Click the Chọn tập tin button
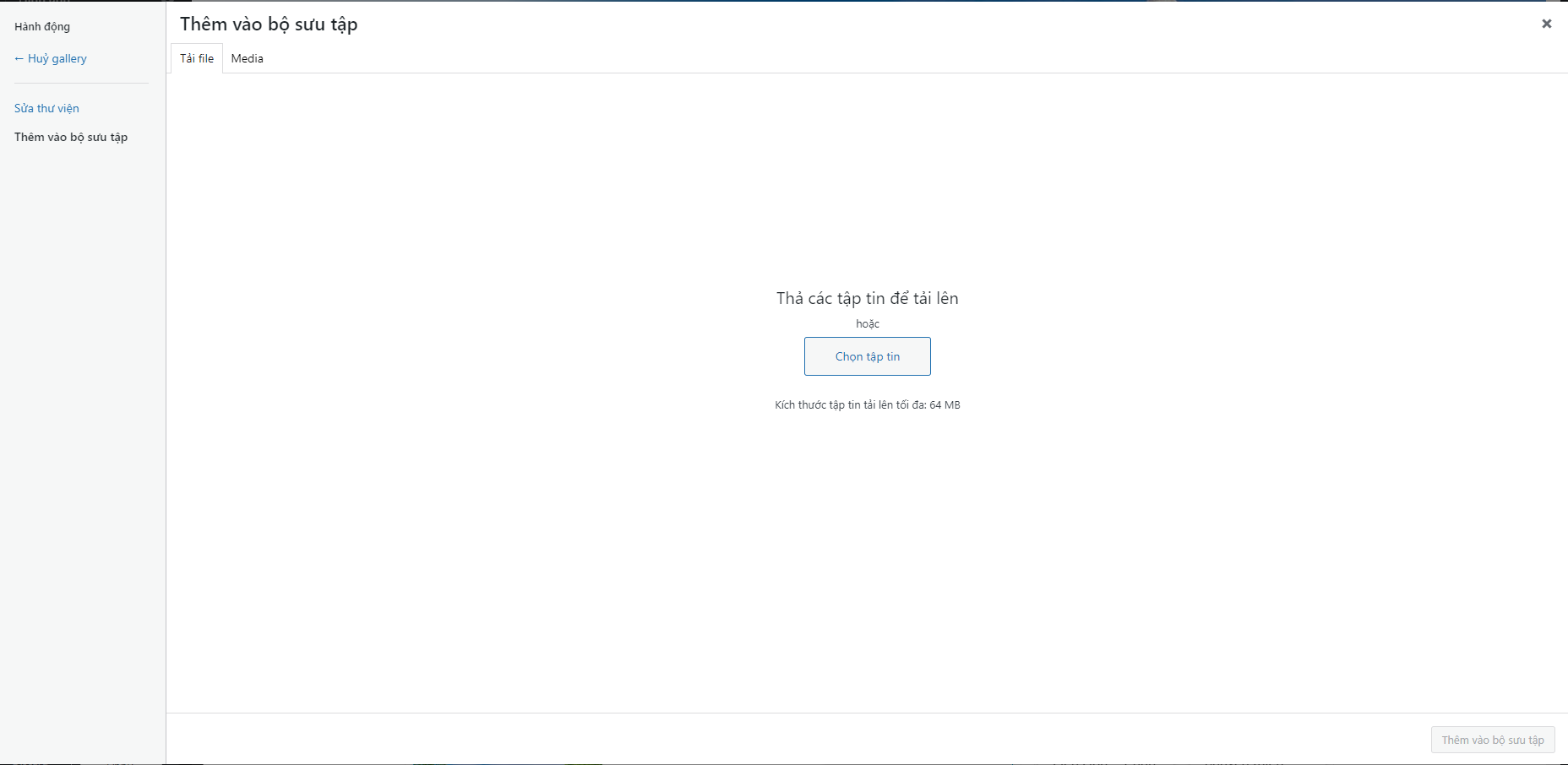The height and width of the screenshot is (765, 1568). pos(868,356)
